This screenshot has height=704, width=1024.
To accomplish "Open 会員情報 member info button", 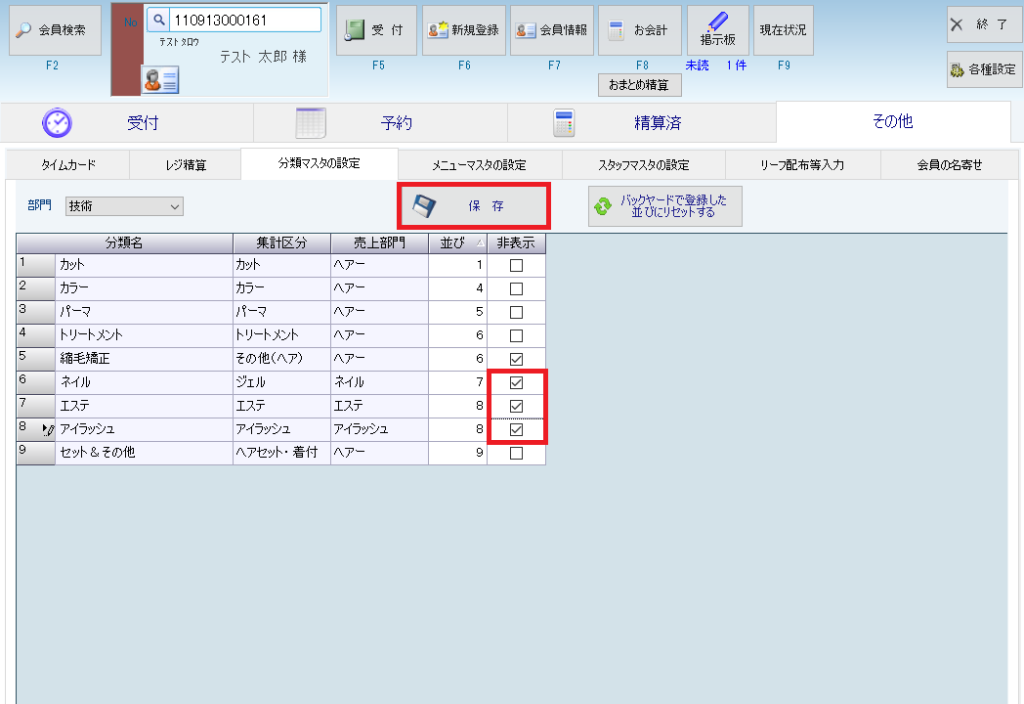I will click(x=551, y=30).
